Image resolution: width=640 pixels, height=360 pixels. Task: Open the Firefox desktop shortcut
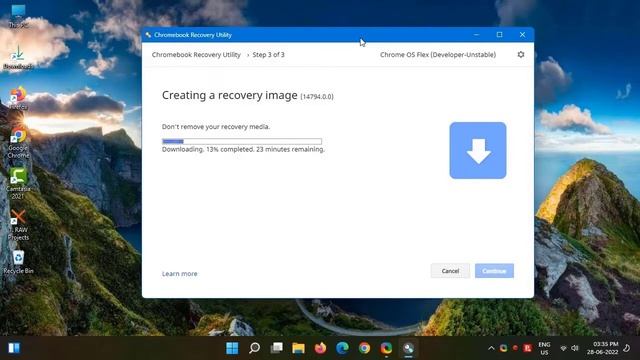18,98
